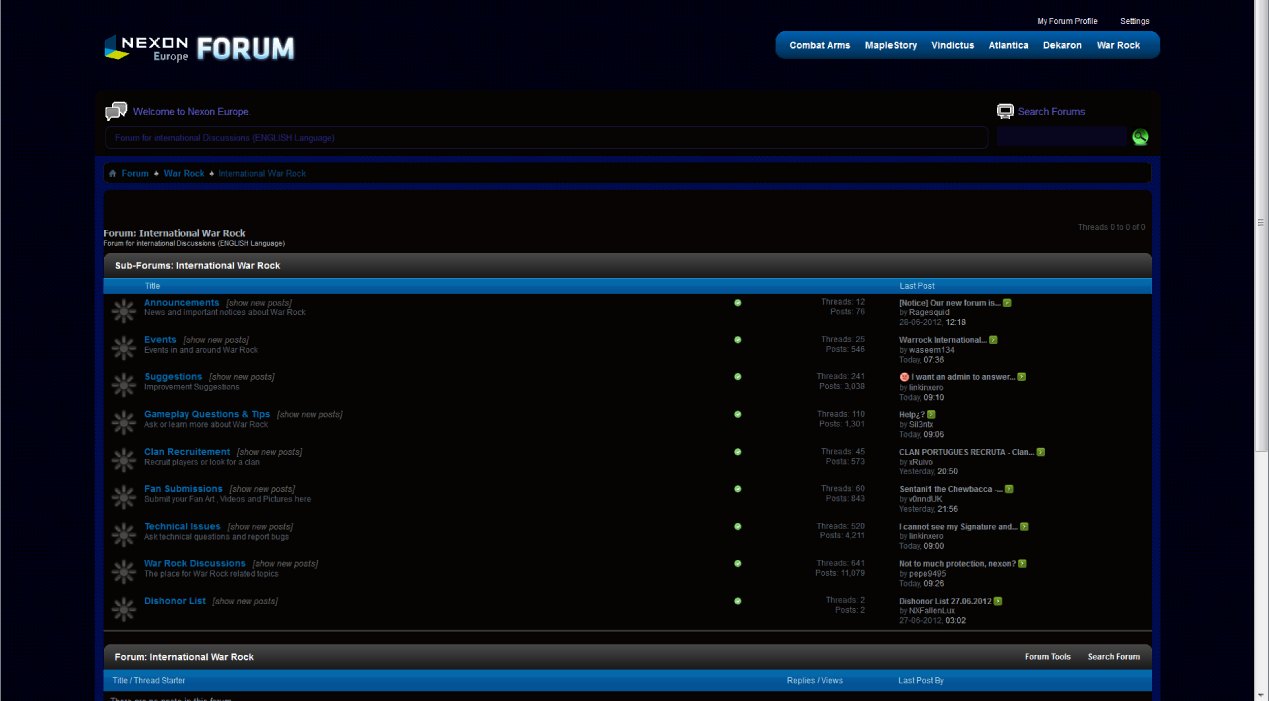The width and height of the screenshot is (1269, 701).
Task: Click the Welcome to Nexon Europe link
Action: click(190, 112)
